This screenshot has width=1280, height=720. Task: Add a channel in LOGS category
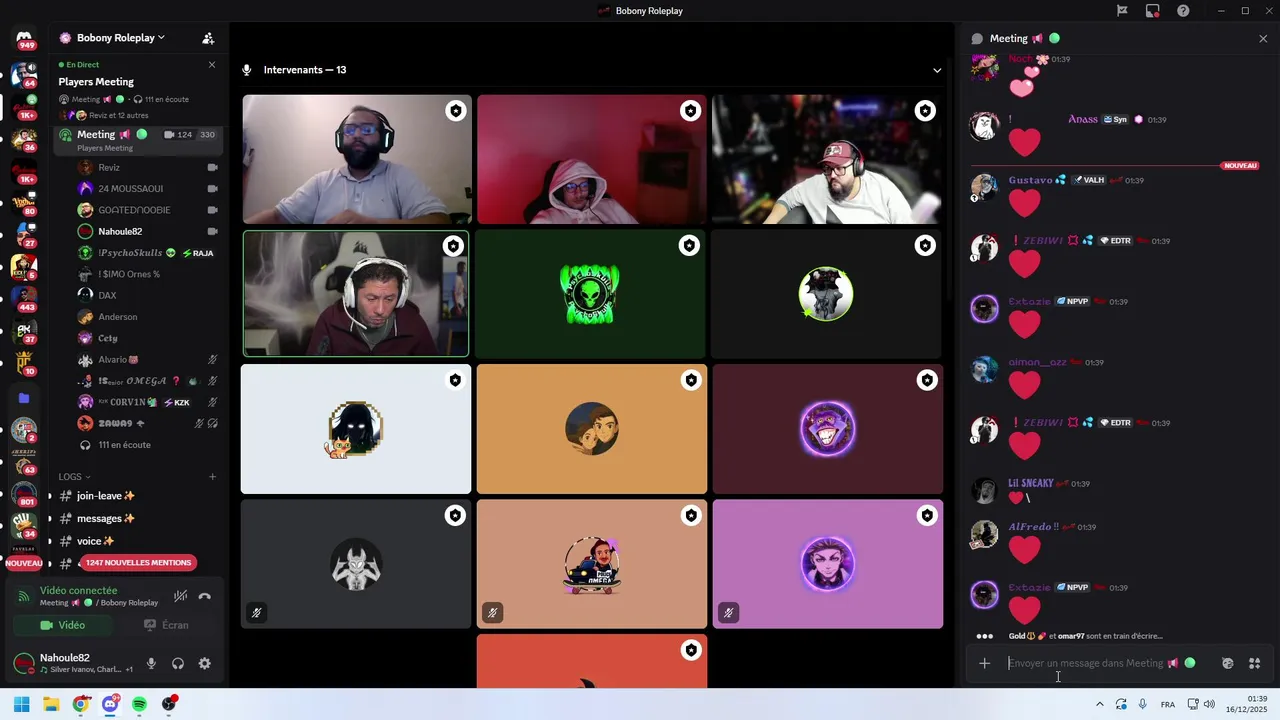[212, 477]
